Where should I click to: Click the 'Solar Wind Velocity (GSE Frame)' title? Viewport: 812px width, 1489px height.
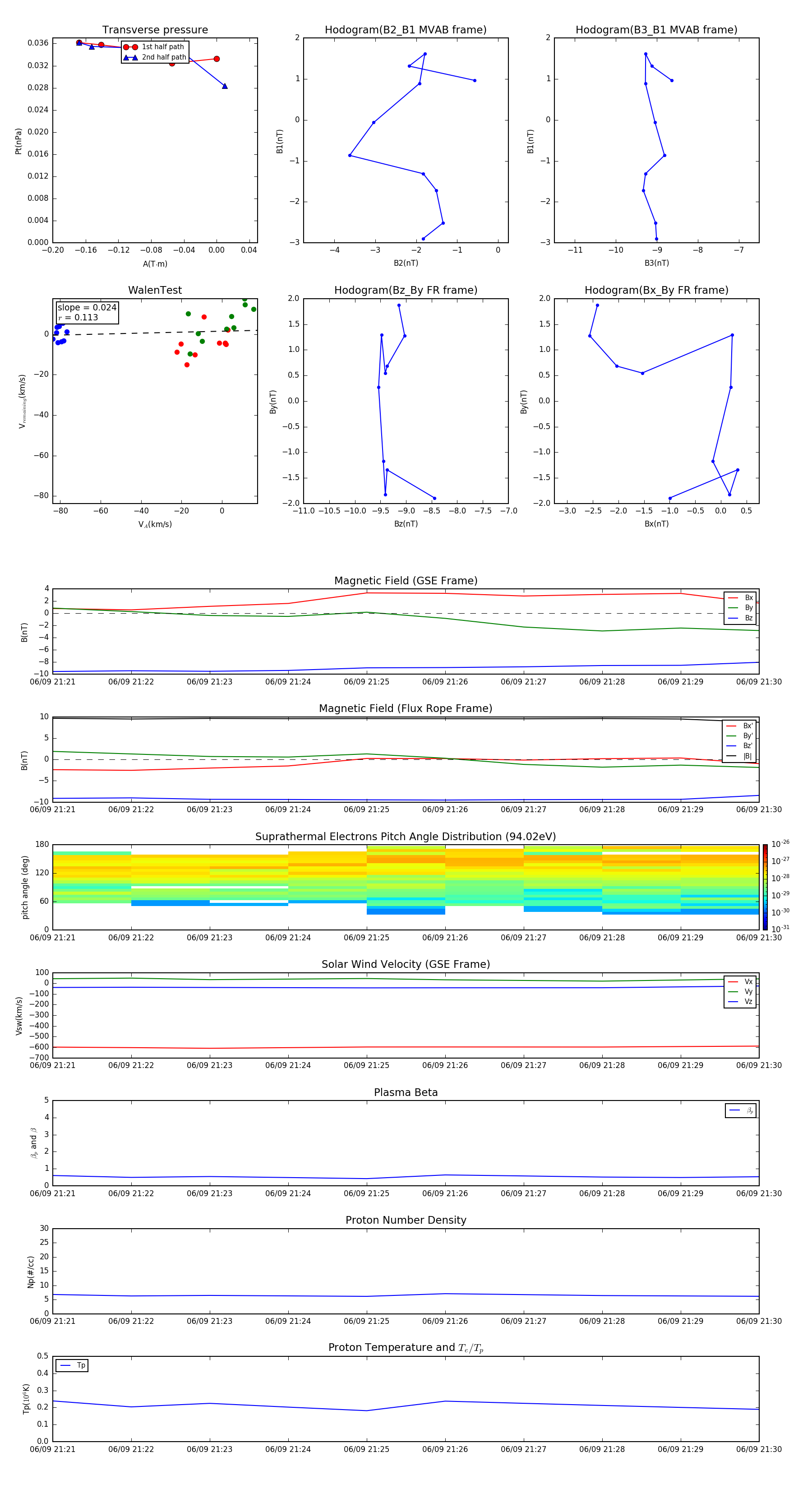(406, 965)
